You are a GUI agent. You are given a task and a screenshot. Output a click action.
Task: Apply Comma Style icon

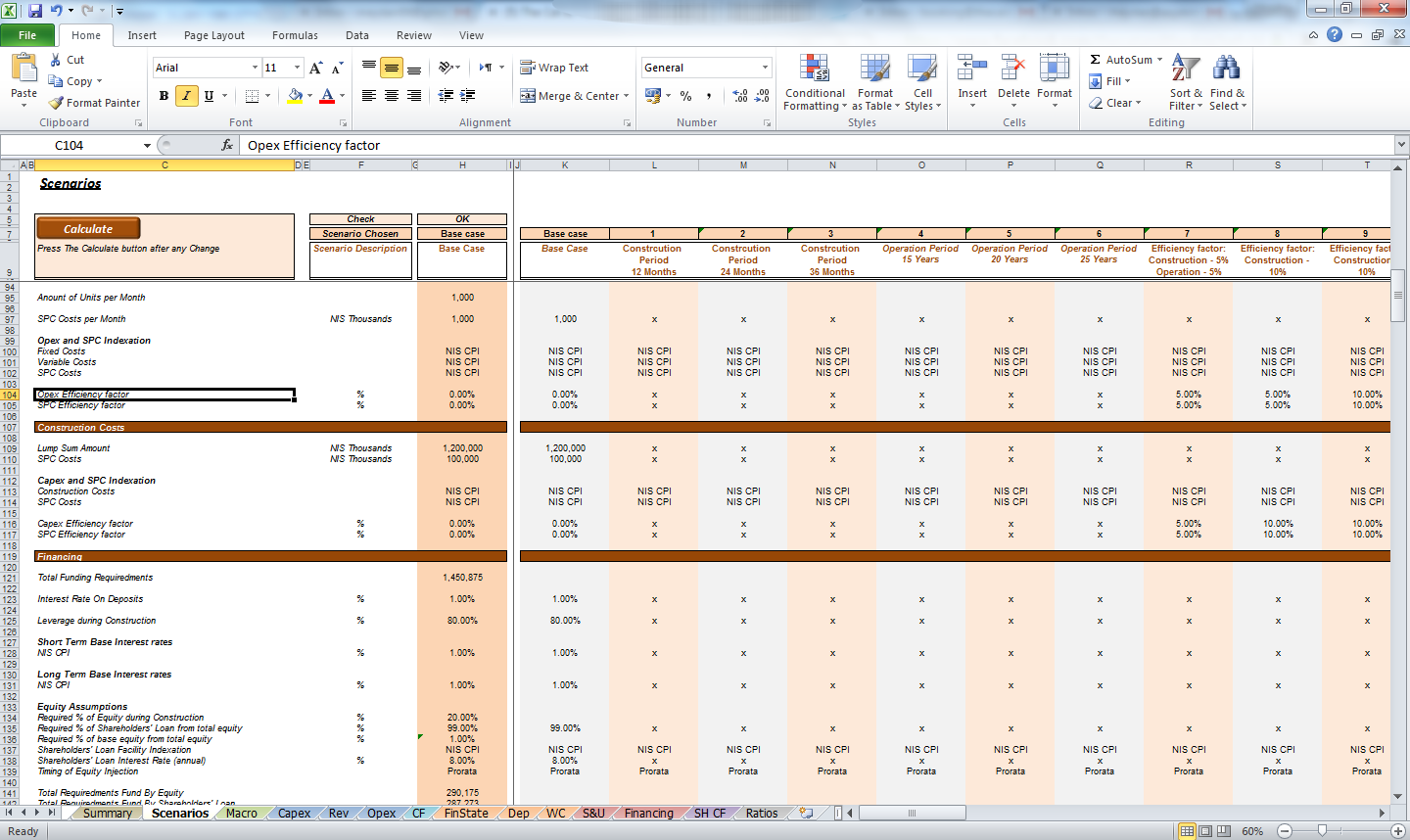click(709, 96)
